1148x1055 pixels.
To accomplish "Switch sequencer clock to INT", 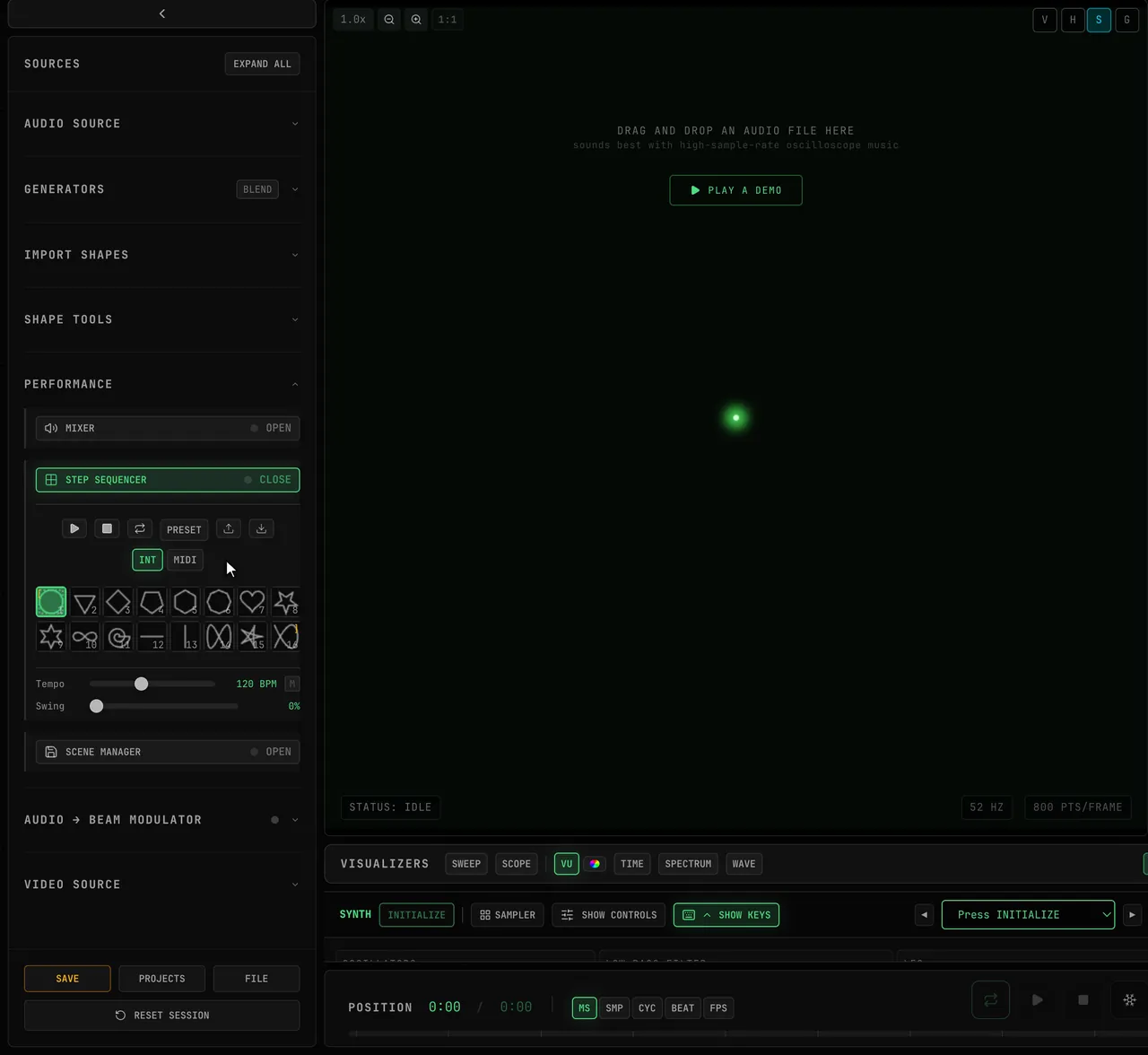I will pyautogui.click(x=147, y=560).
